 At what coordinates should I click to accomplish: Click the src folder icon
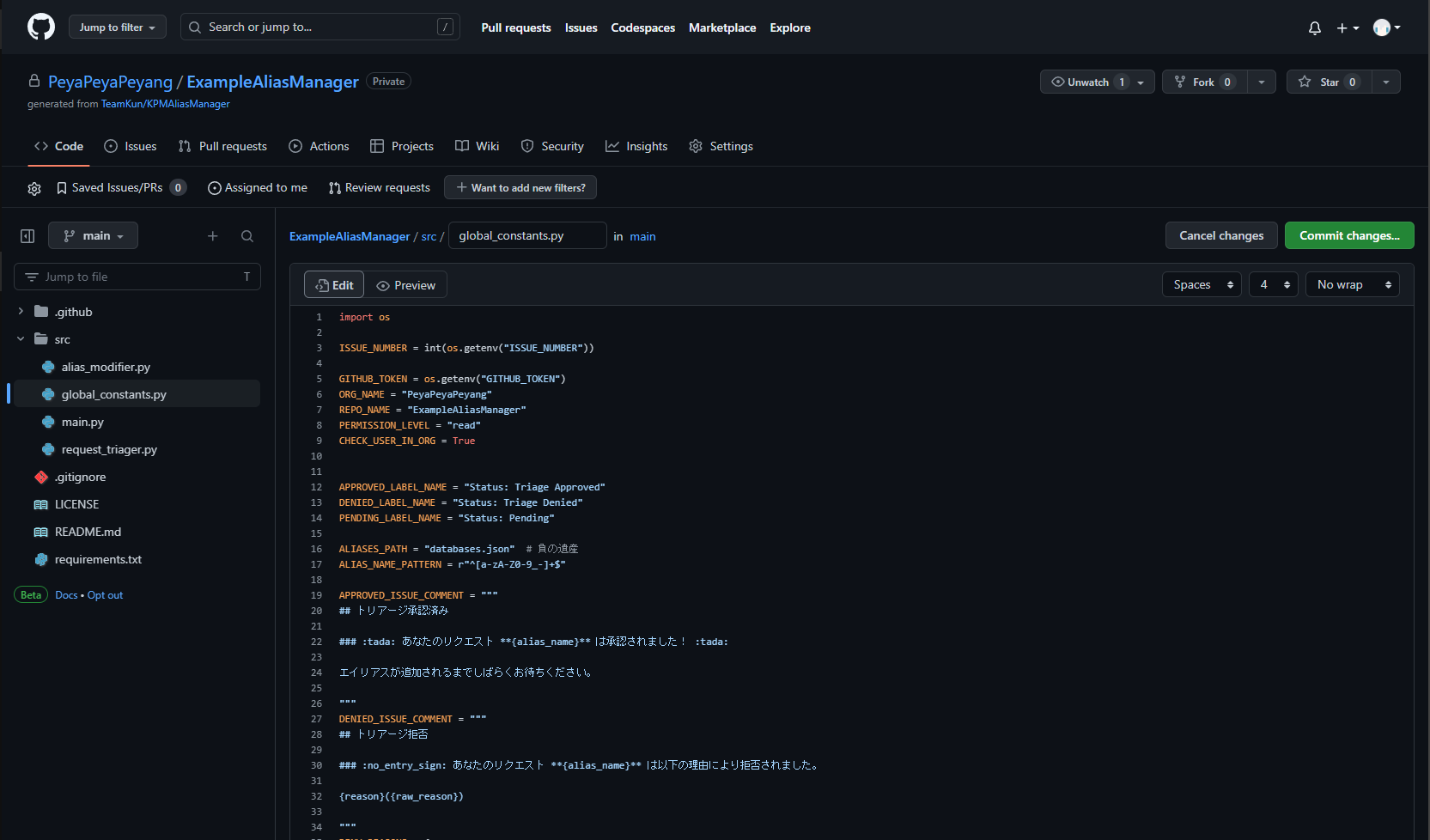click(41, 338)
